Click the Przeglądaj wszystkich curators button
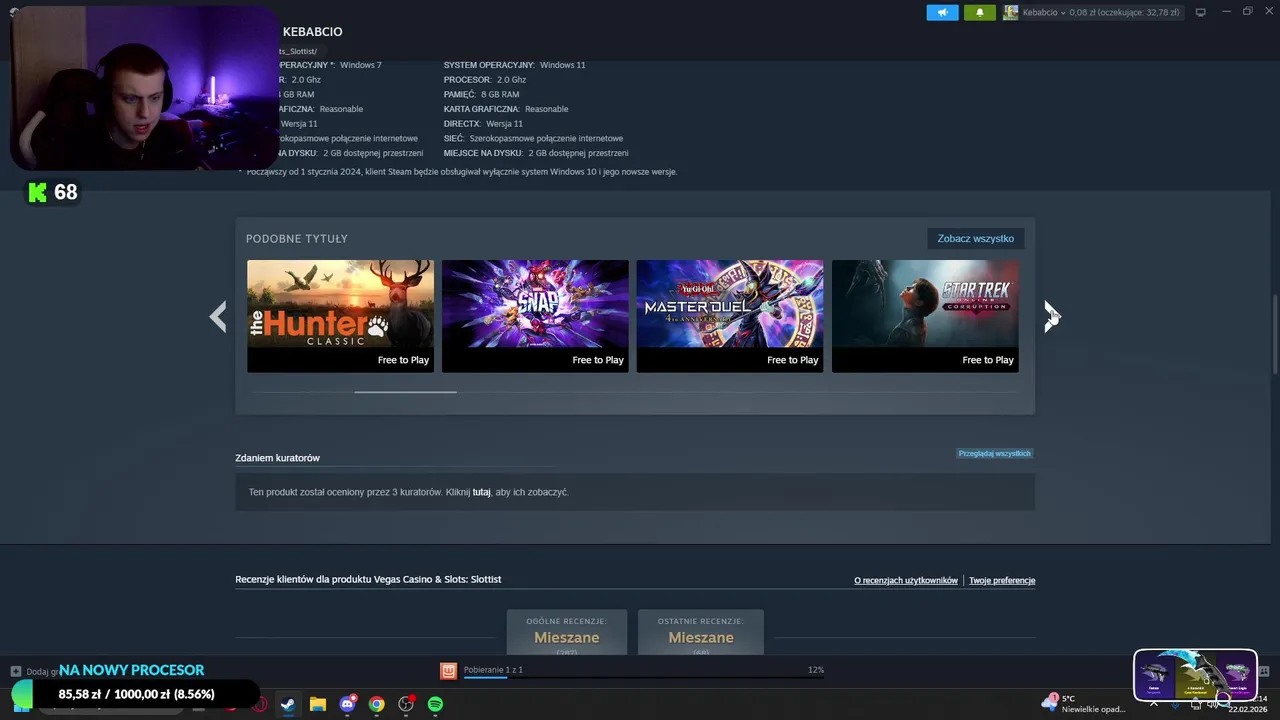Screen dimensions: 1280x720 click(994, 453)
